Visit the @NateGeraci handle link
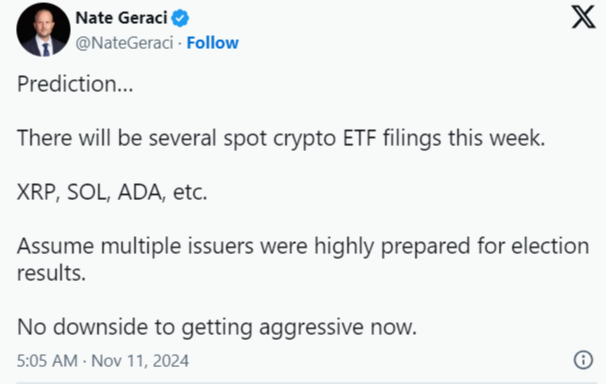 (x=124, y=43)
